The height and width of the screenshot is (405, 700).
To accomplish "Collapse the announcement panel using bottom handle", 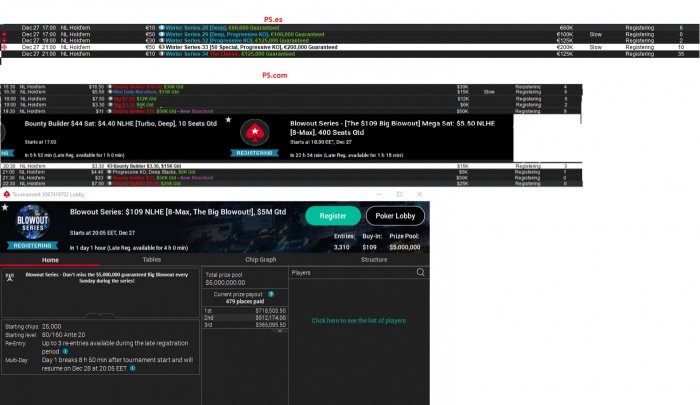I will [100, 315].
